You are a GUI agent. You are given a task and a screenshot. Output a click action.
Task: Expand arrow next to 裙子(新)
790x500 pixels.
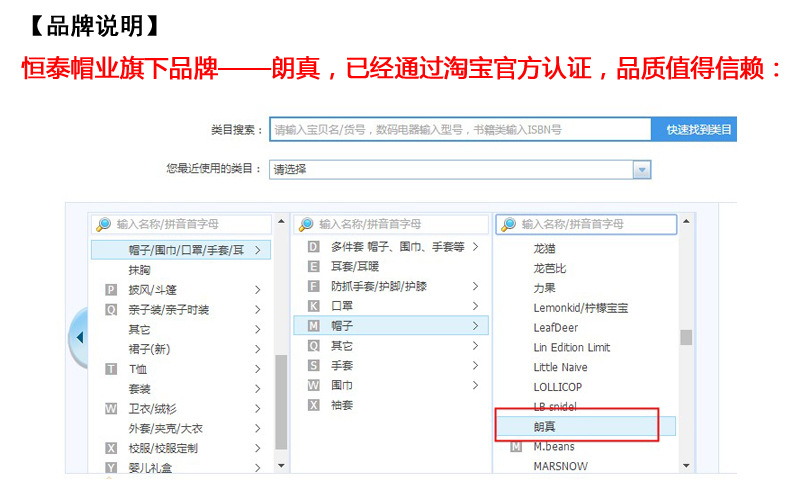258,349
